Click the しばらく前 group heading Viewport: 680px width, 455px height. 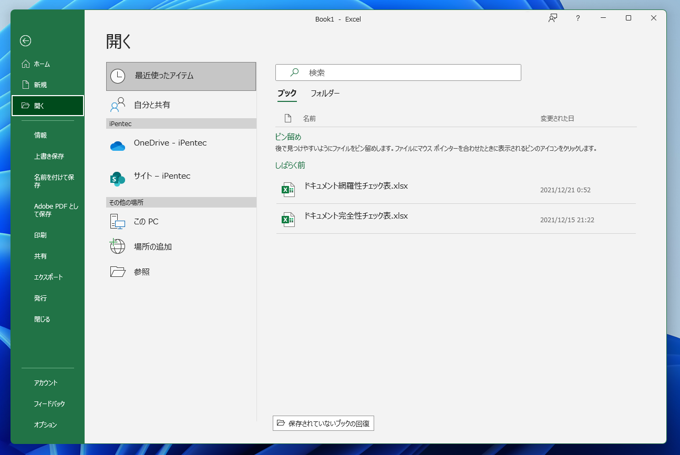(x=290, y=165)
